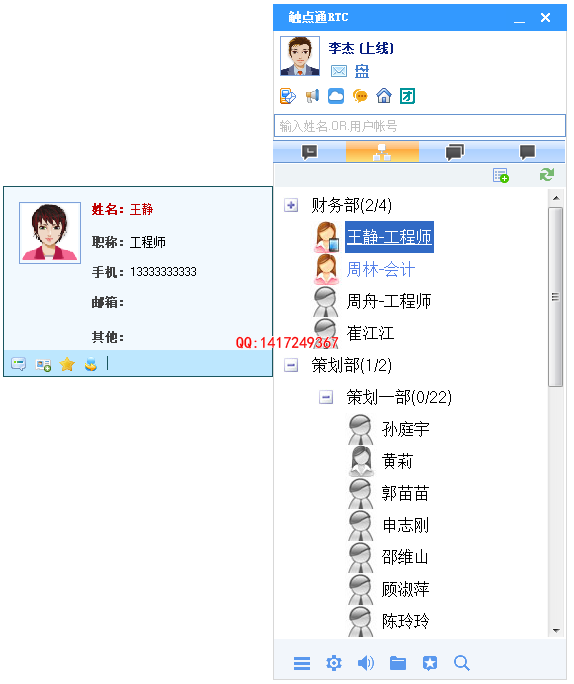Viewport: 574px width, 684px height.
Task: Click the name search input field
Action: point(420,126)
